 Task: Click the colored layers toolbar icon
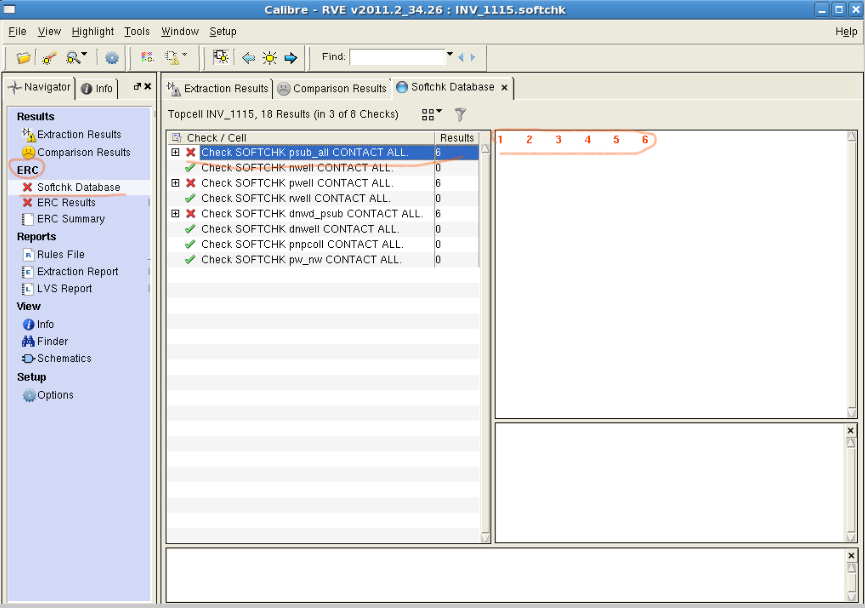147,57
